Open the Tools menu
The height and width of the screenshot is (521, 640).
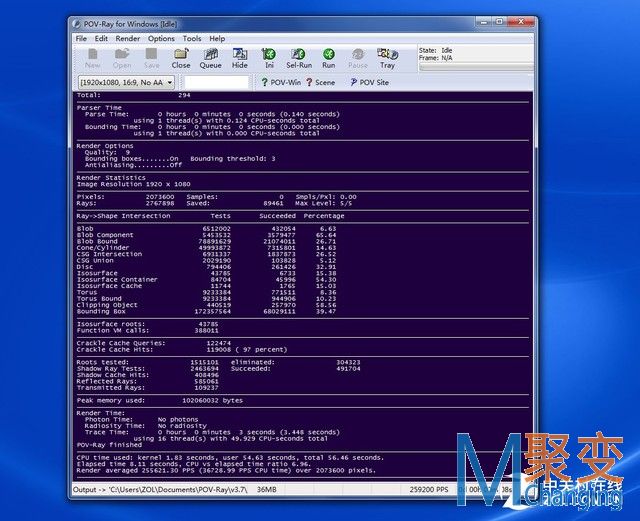(x=192, y=38)
